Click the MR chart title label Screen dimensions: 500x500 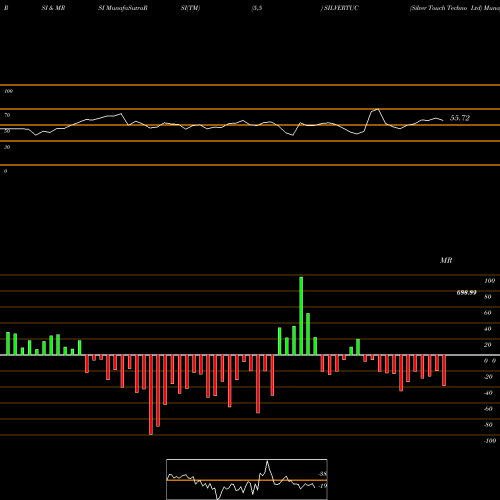[x=446, y=260]
